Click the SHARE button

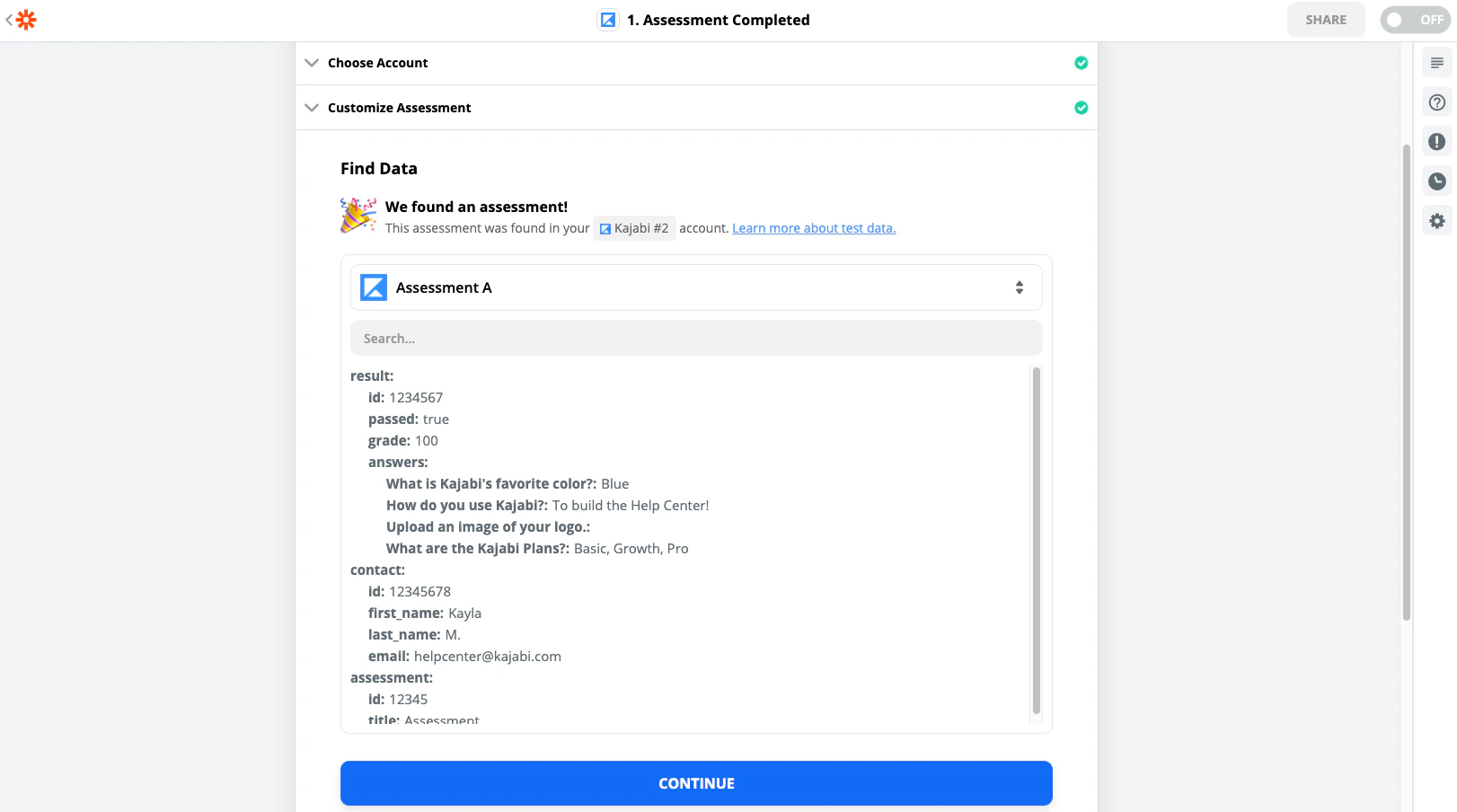click(x=1326, y=20)
